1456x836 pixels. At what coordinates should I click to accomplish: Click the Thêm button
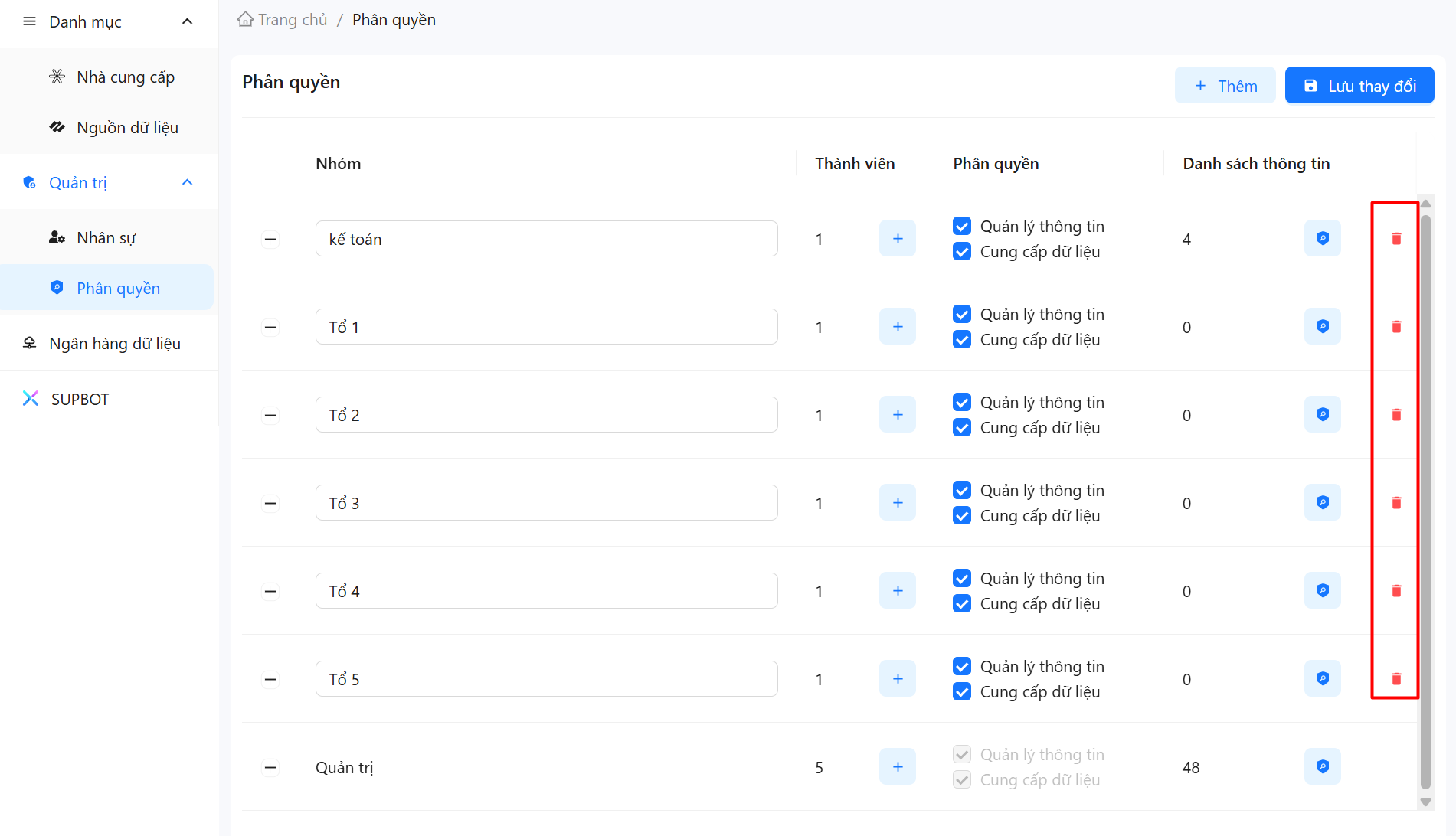(1225, 86)
